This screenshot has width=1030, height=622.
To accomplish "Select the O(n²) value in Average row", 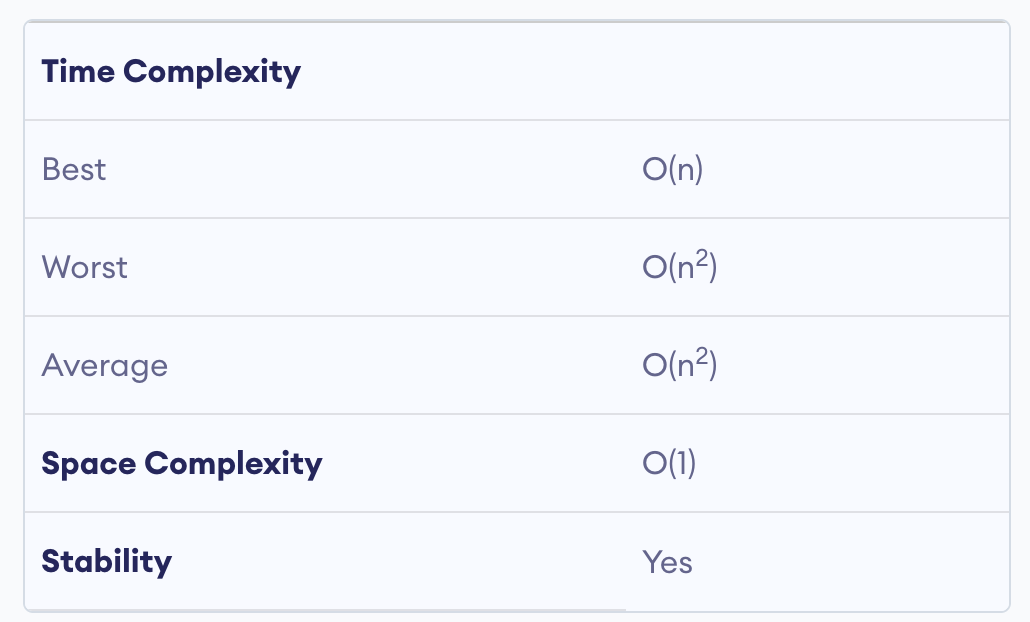I will click(680, 365).
